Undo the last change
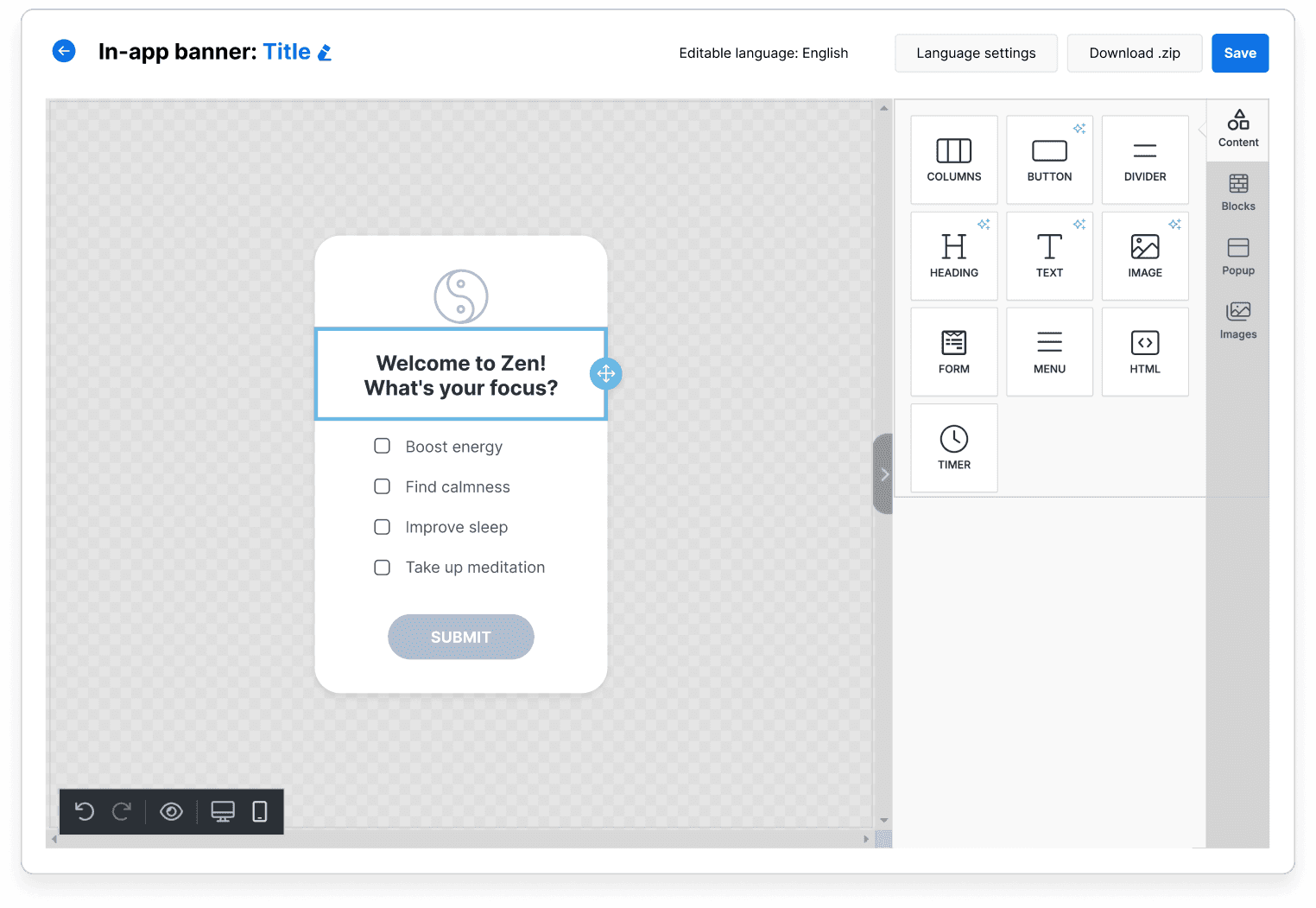 coord(84,811)
